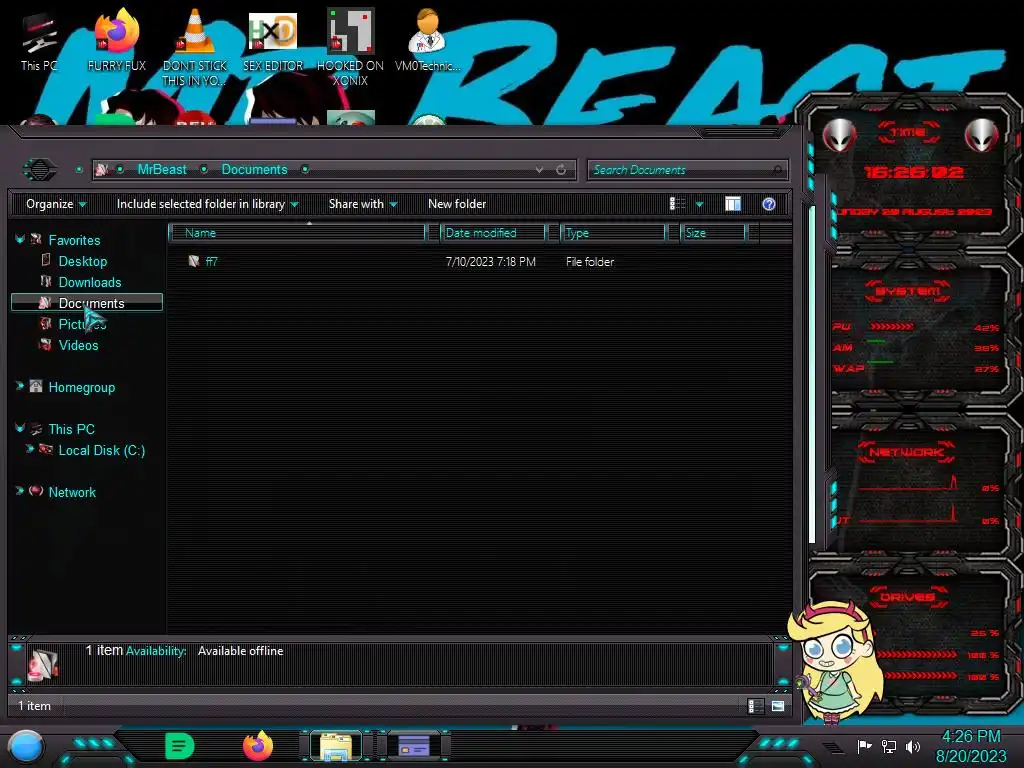Change view with the view icon
This screenshot has width=1024, height=768.
tap(677, 204)
